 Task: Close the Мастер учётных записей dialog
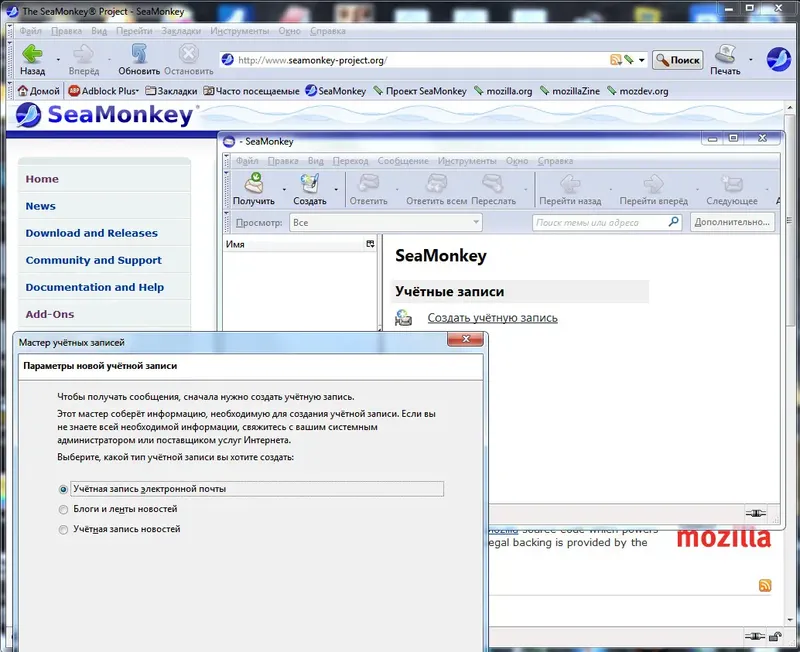coord(465,339)
